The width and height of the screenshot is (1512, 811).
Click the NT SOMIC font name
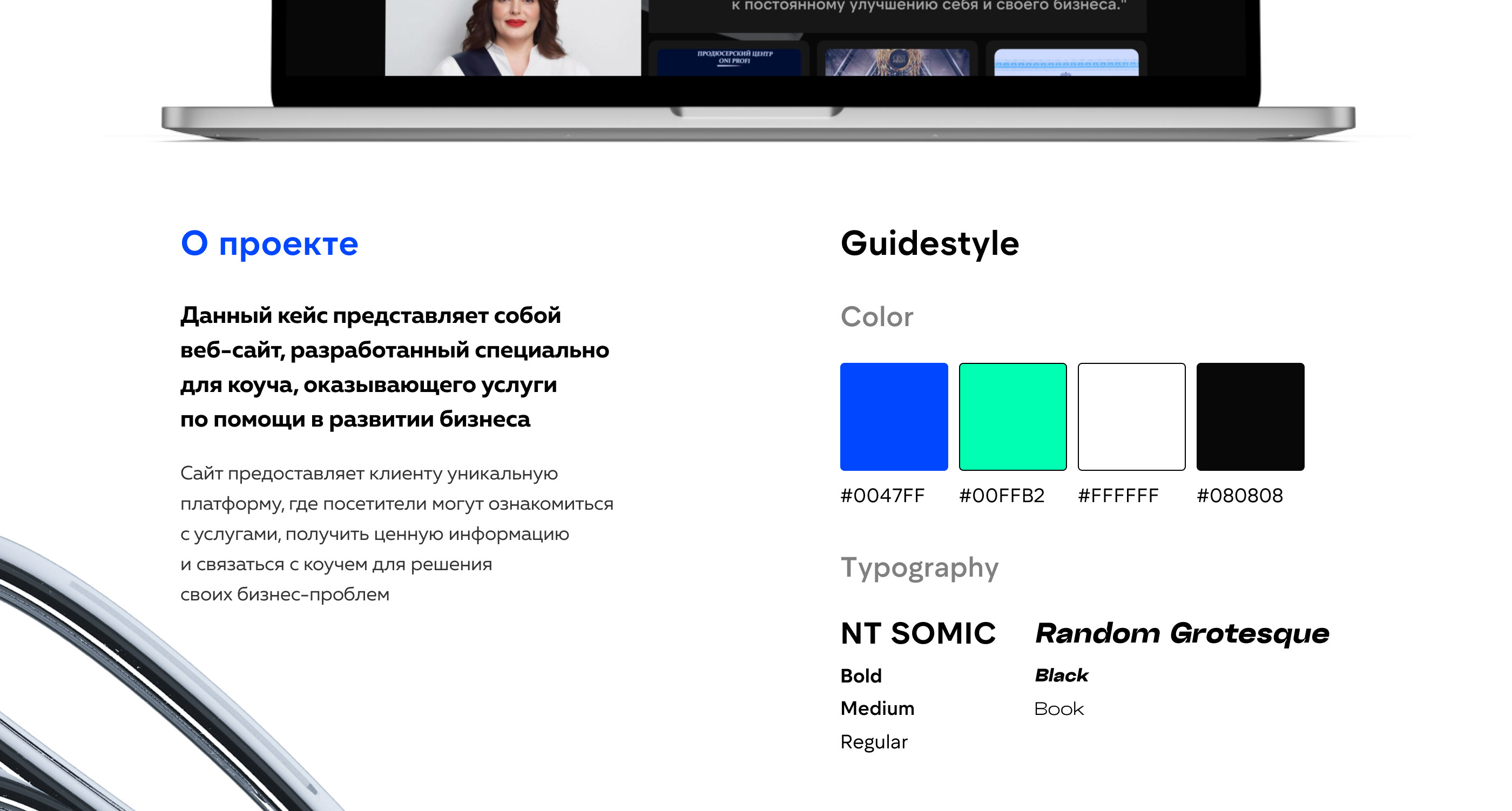(x=918, y=633)
